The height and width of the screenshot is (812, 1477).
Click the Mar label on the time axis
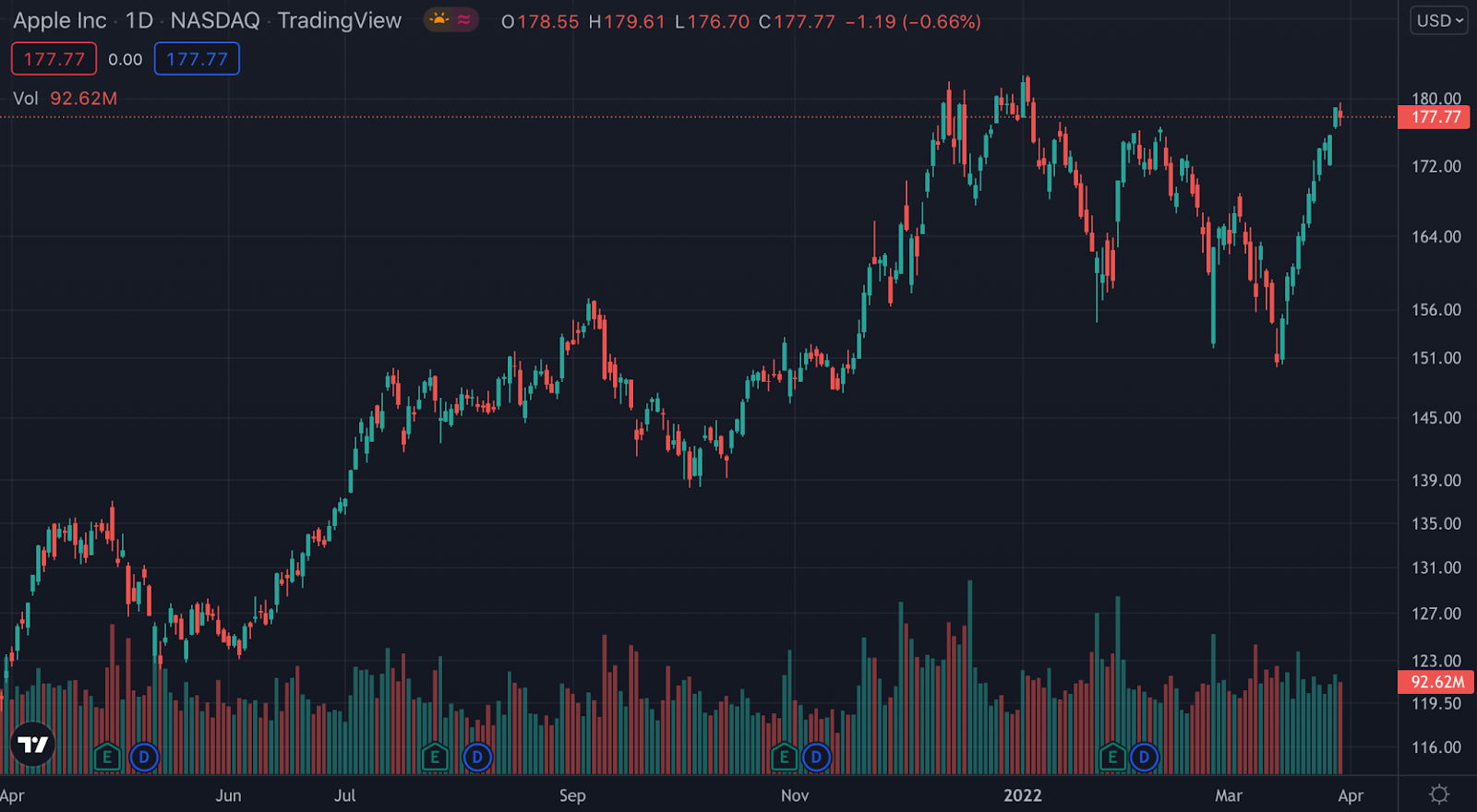[1229, 795]
